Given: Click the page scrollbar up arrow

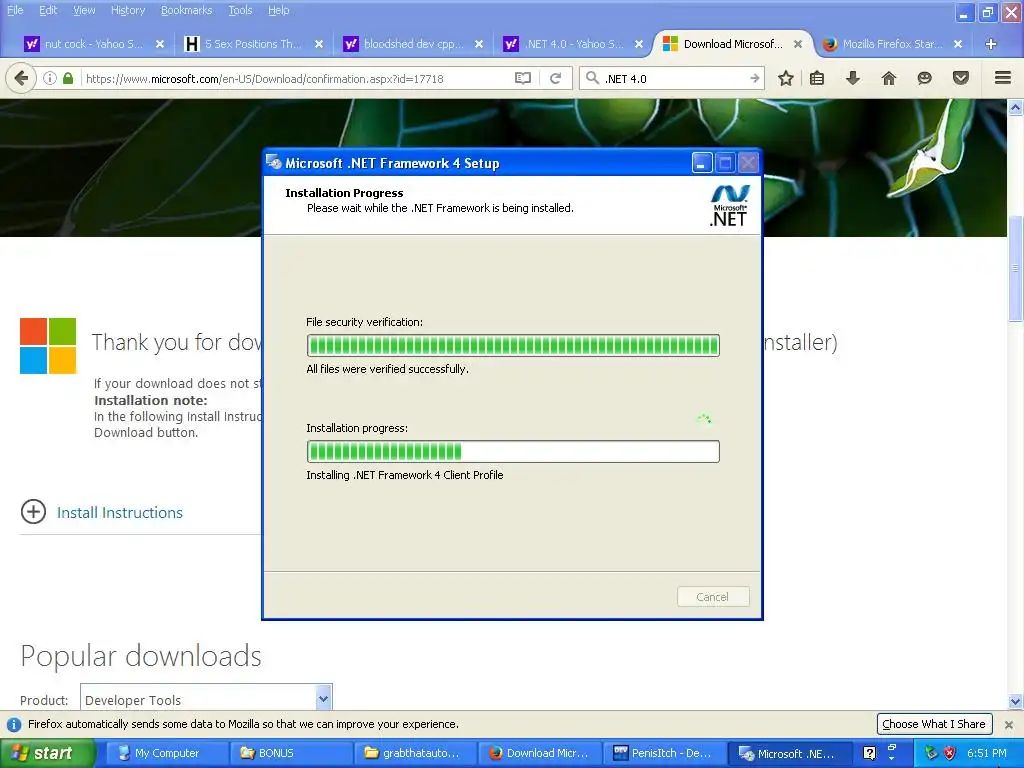Looking at the screenshot, I should click(1015, 108).
